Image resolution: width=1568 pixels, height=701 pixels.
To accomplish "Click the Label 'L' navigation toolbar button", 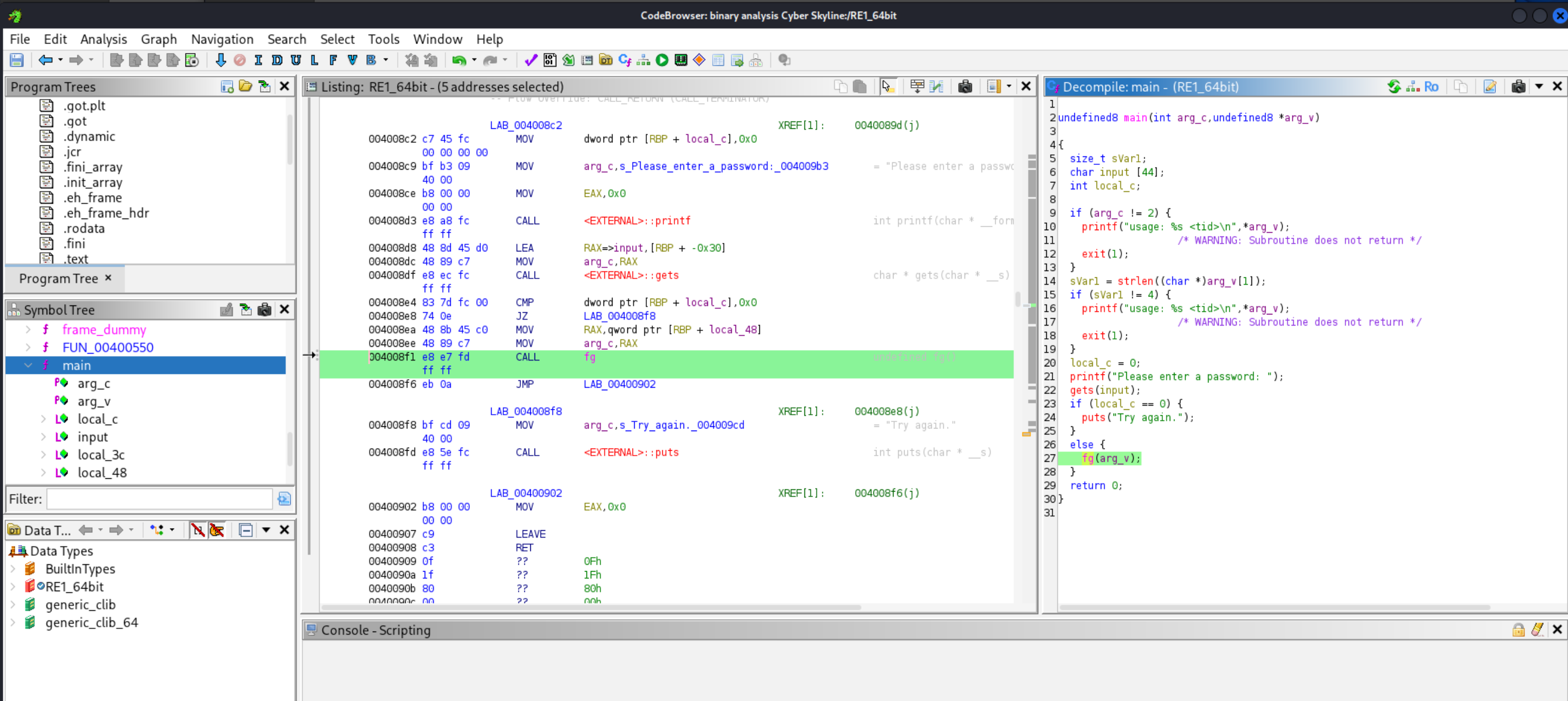I will [314, 59].
